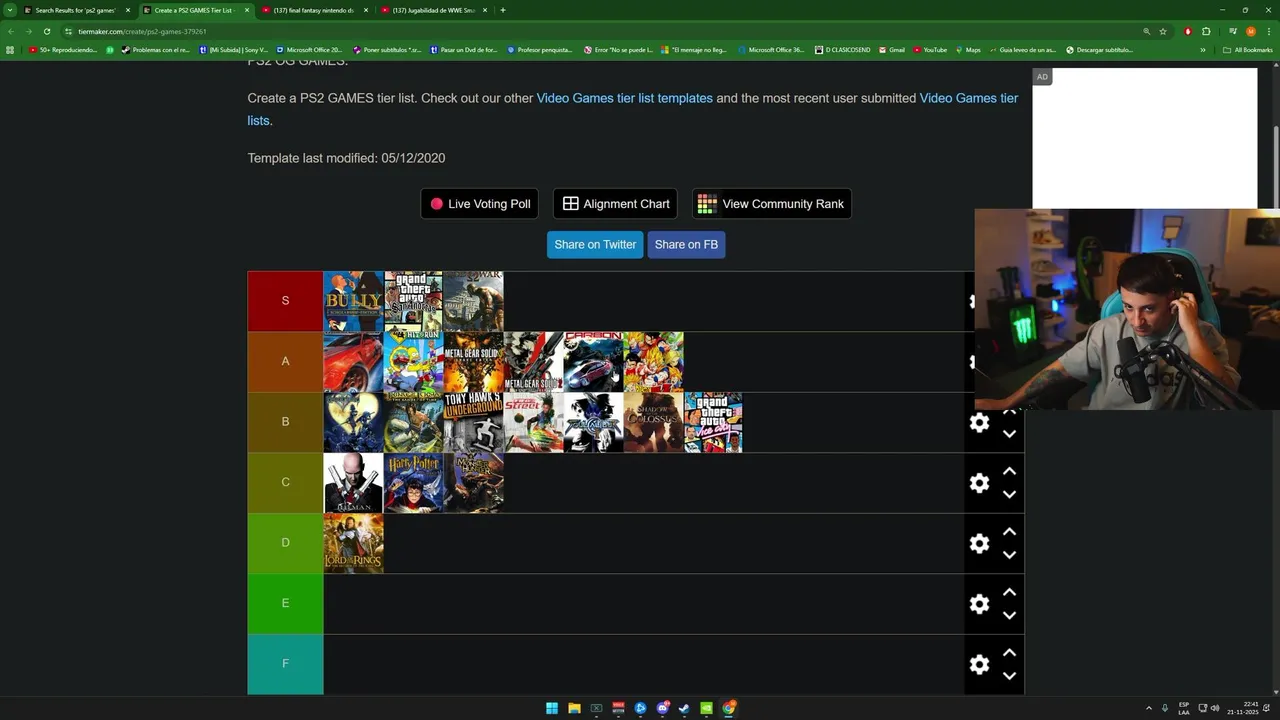Bookmark this page with star icon
This screenshot has height=720, width=1280.
tap(1163, 31)
